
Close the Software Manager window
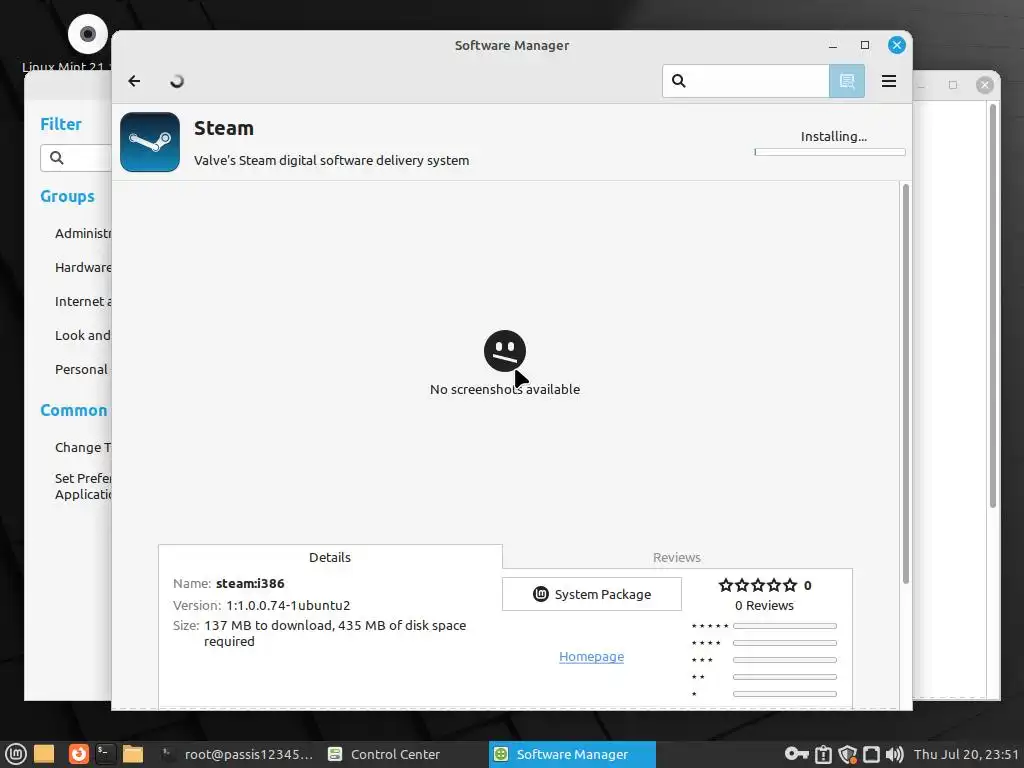(x=897, y=45)
